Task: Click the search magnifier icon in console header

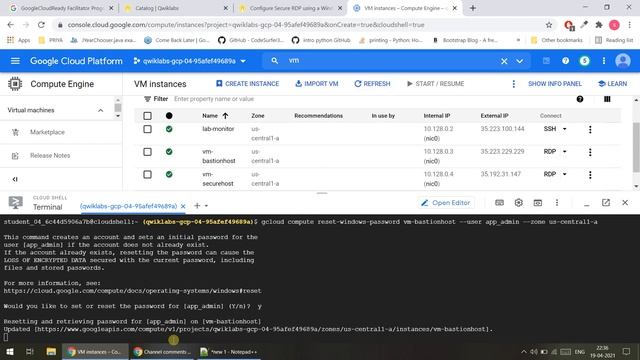Action: (275, 60)
